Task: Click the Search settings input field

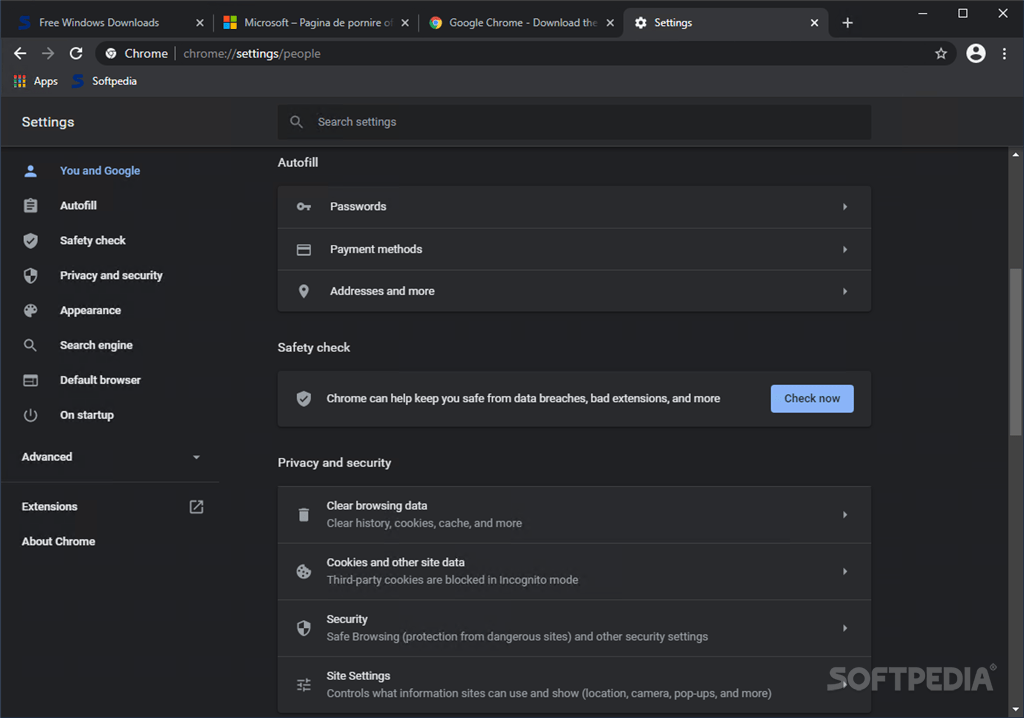Action: click(x=574, y=122)
